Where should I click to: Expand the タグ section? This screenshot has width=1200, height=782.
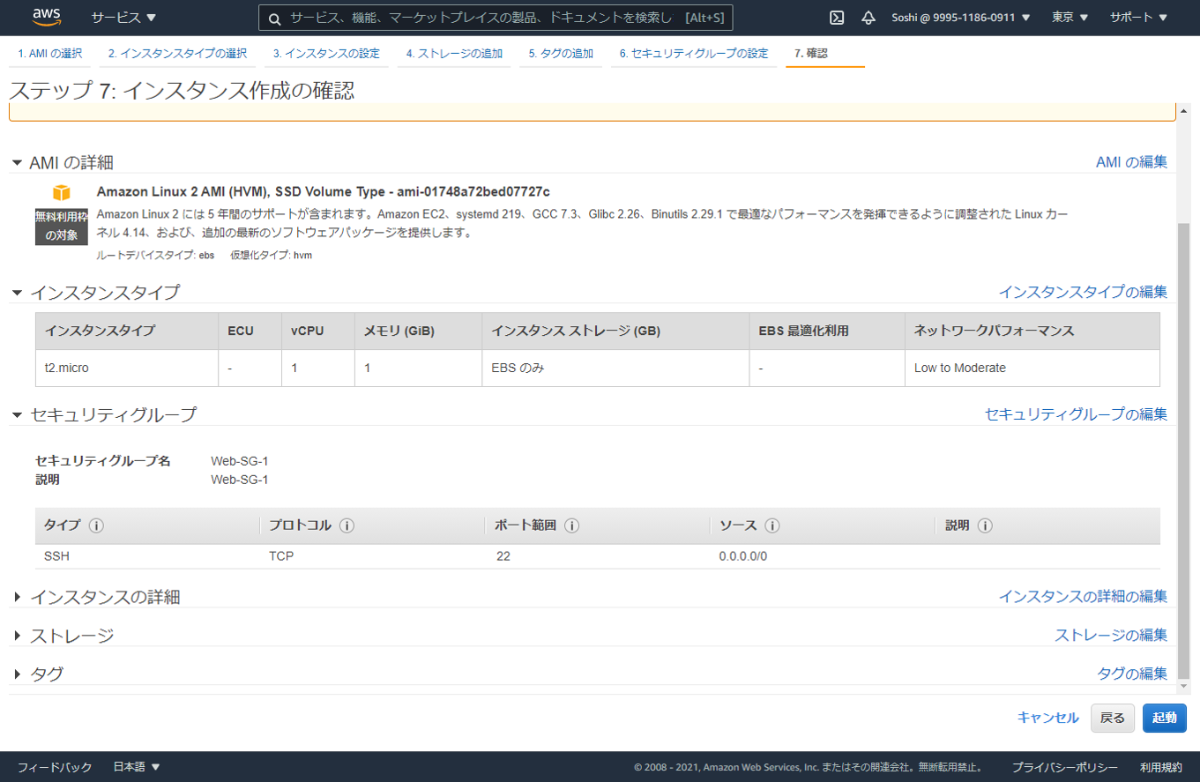pyautogui.click(x=17, y=674)
